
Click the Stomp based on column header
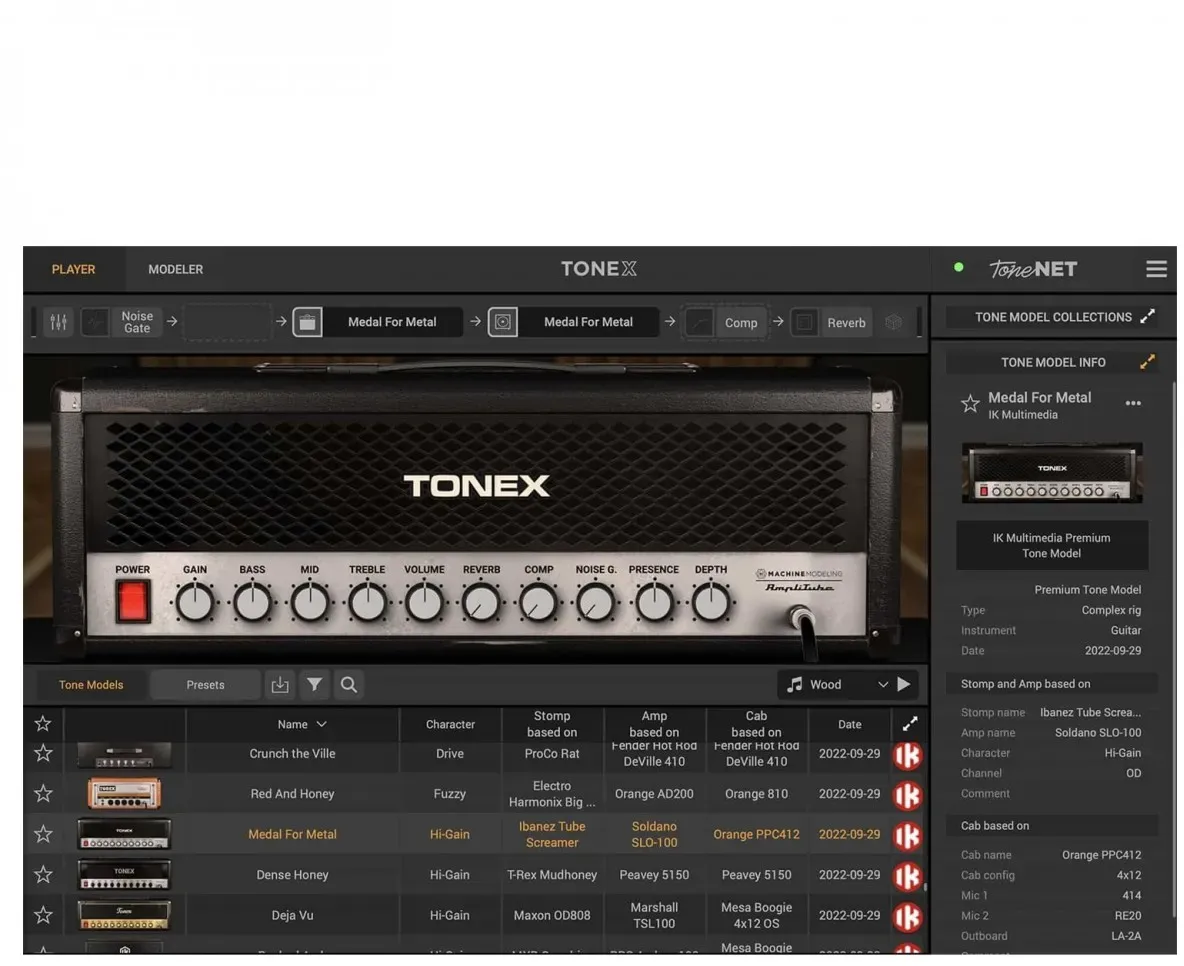552,724
